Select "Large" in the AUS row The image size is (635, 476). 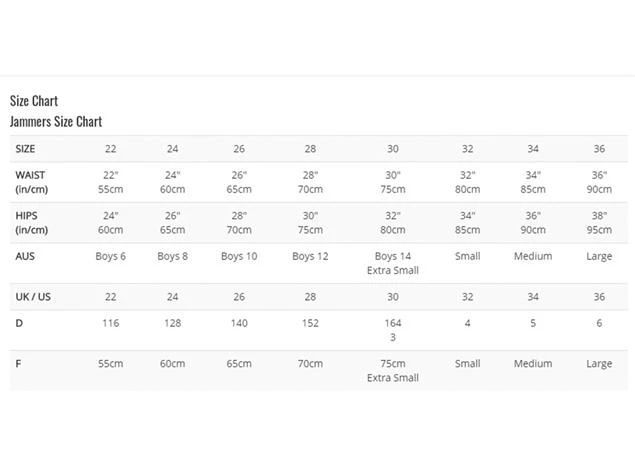pos(599,256)
